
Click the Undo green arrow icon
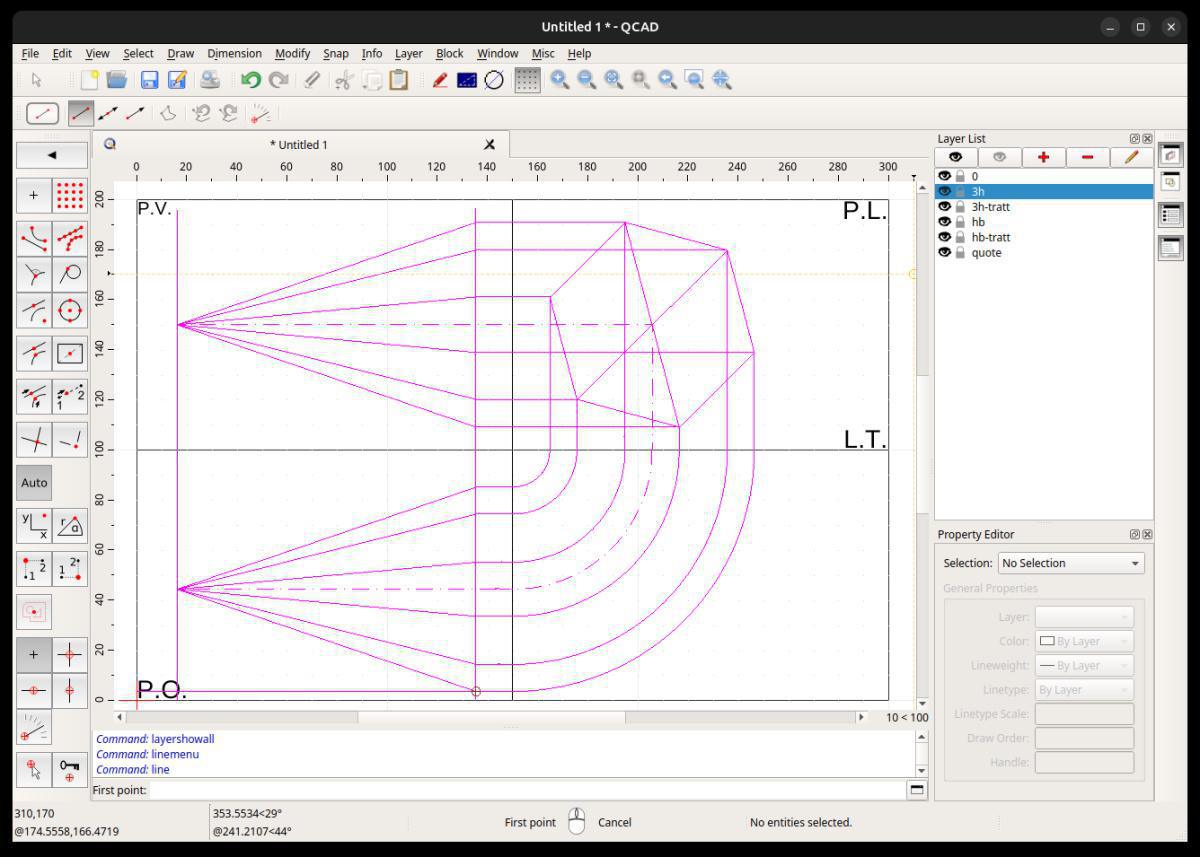click(250, 80)
